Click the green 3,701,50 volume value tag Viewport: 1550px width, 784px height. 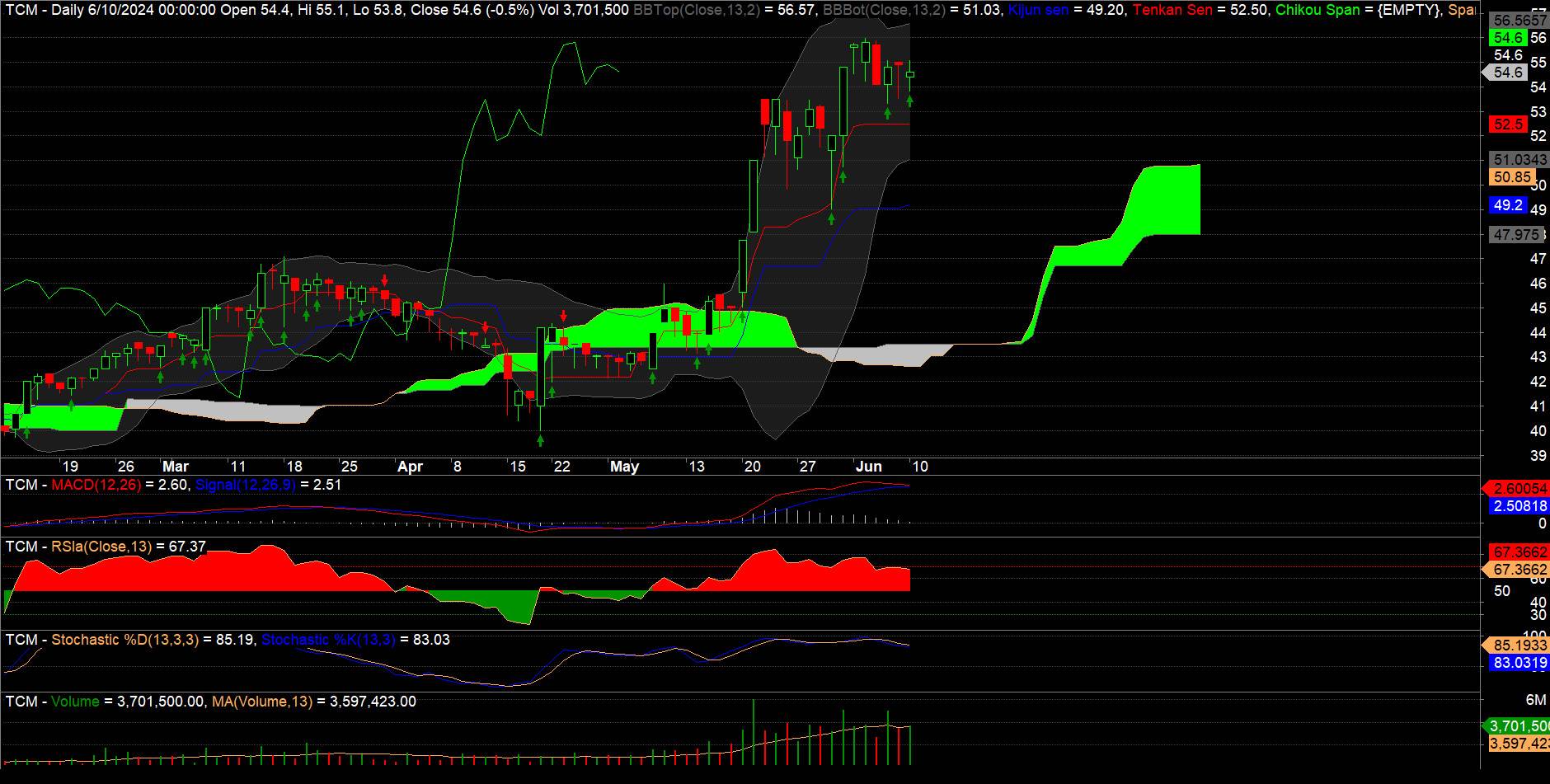pyautogui.click(x=1515, y=726)
